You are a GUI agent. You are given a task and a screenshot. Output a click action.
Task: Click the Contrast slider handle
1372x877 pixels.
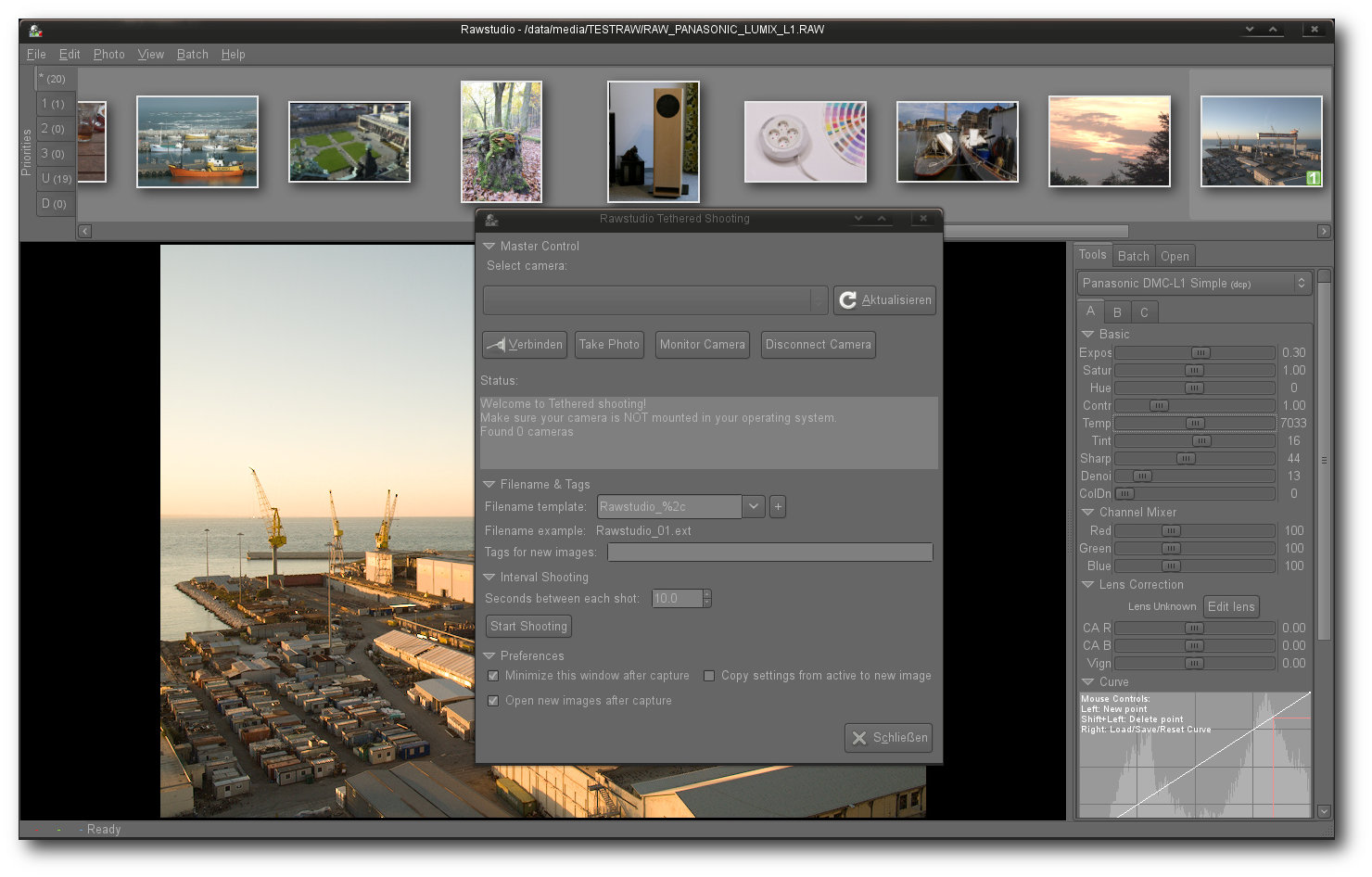tap(1159, 406)
